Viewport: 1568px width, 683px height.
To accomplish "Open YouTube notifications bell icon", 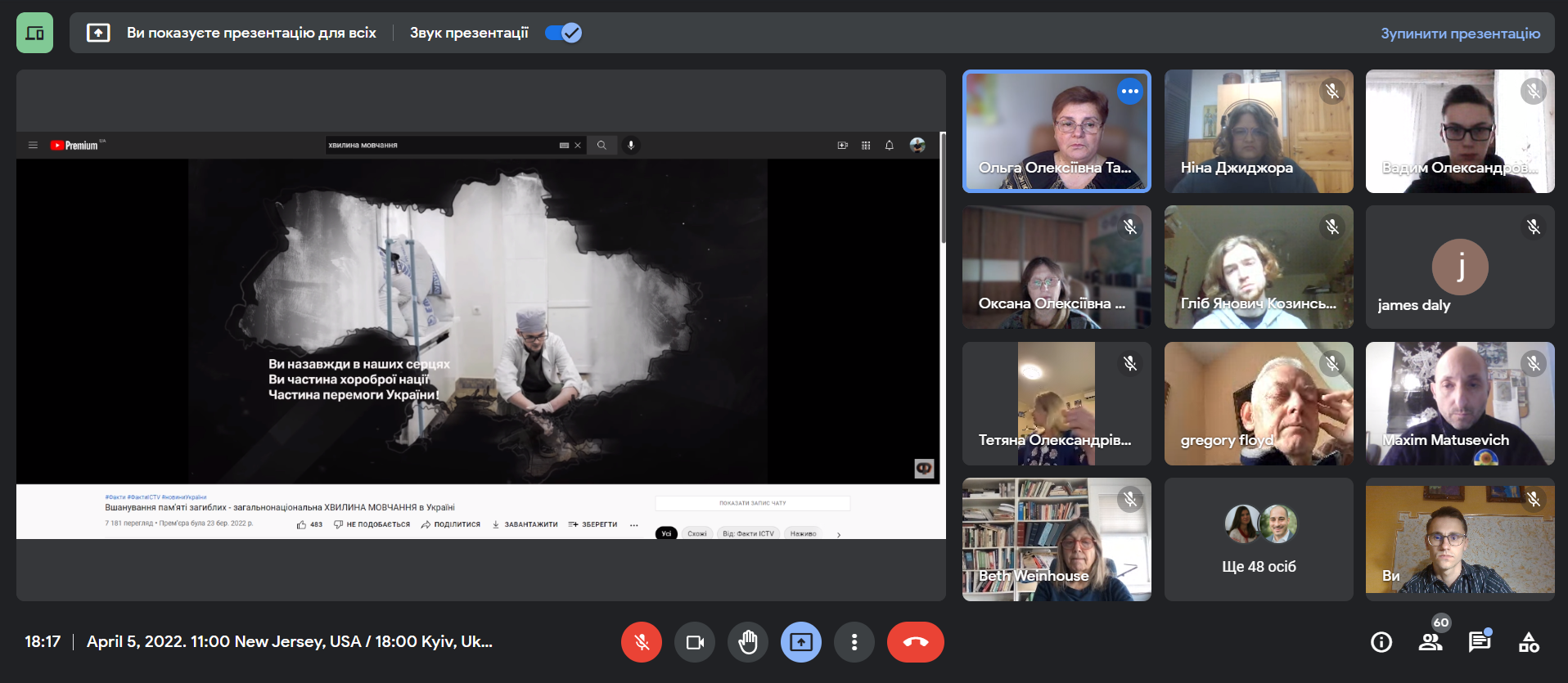I will (x=889, y=146).
